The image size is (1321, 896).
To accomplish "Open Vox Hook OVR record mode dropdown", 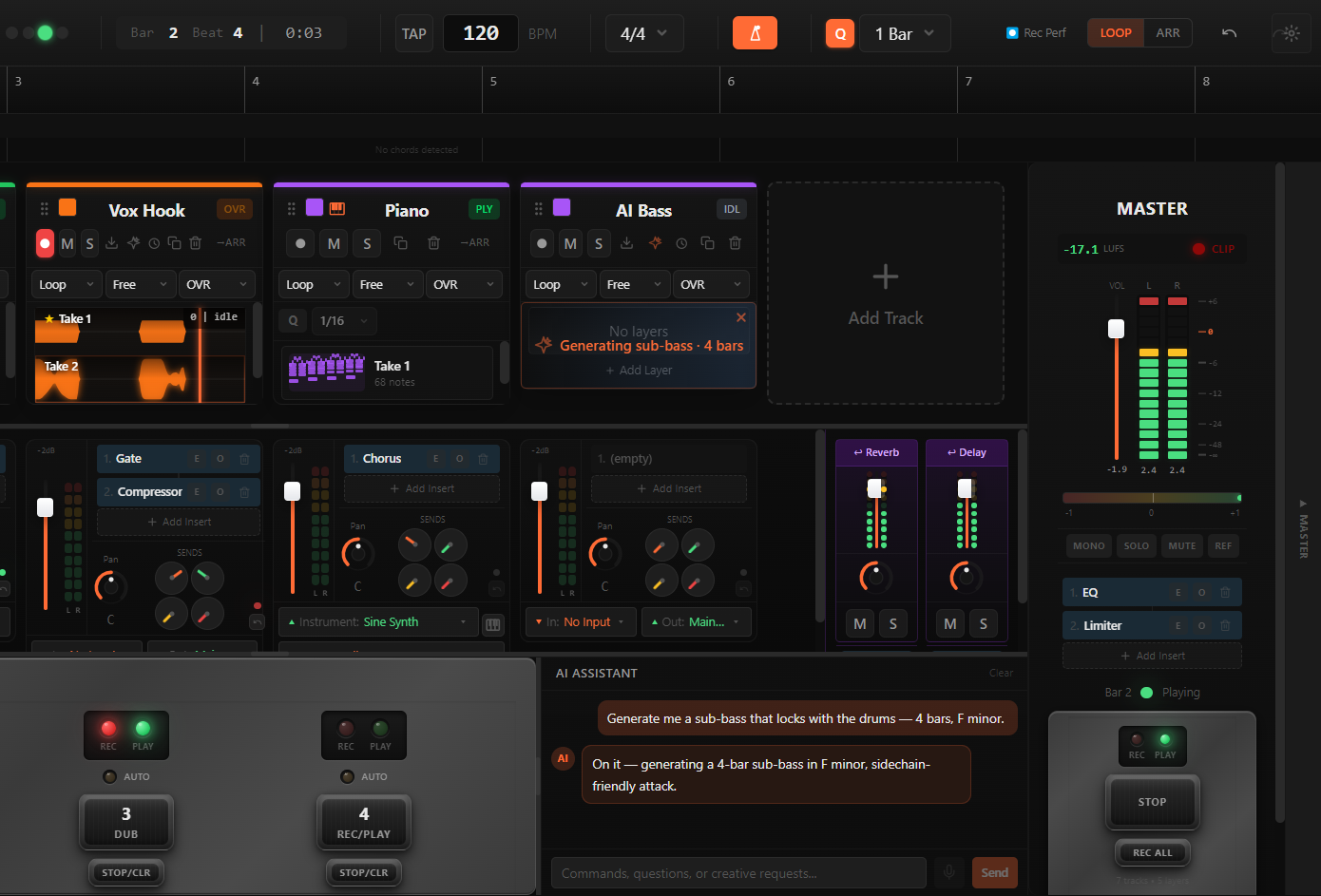I will 216,284.
